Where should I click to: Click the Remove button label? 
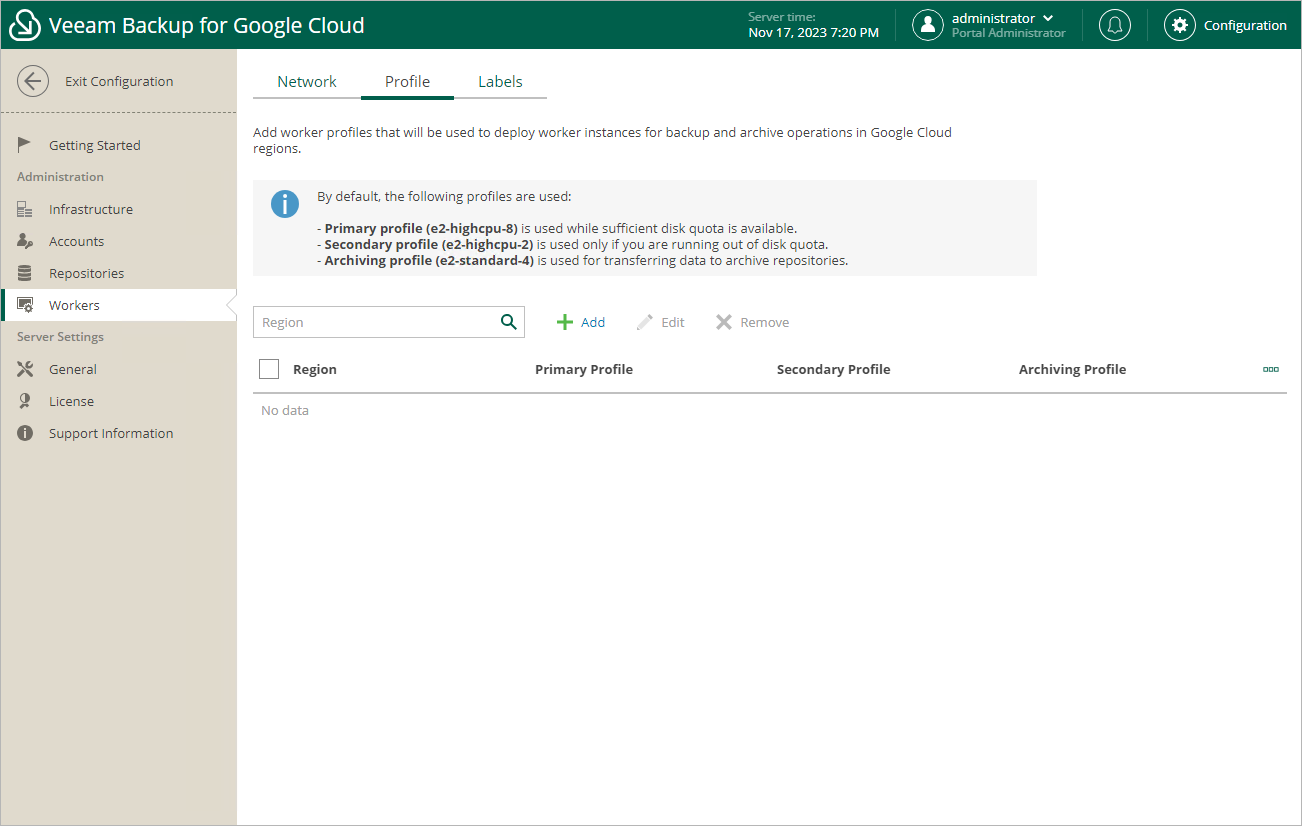click(x=765, y=322)
